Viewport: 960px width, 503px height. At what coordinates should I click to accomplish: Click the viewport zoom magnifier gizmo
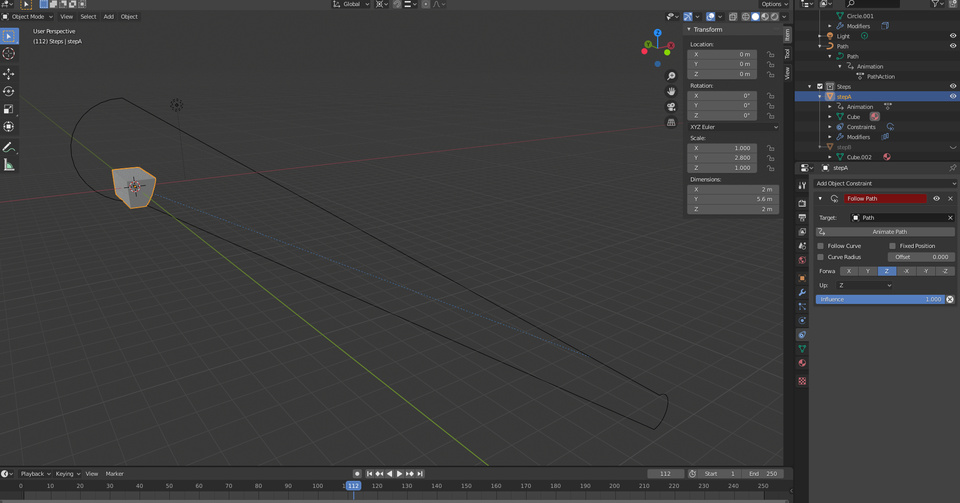tap(671, 76)
